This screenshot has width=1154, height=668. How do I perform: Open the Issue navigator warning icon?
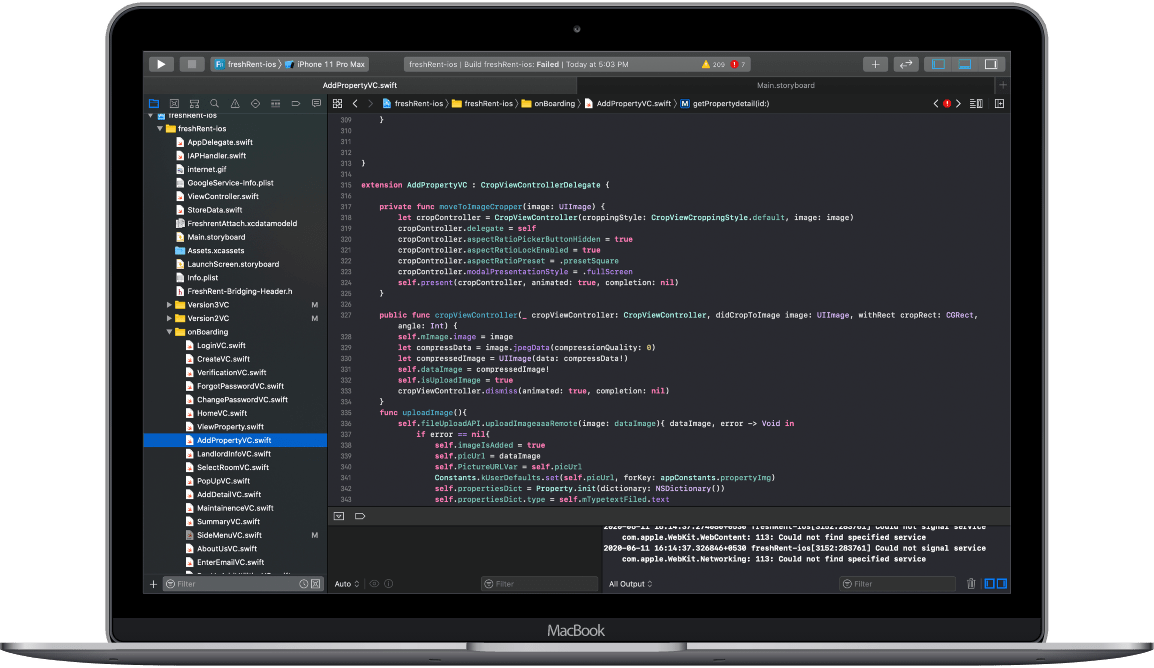(x=234, y=103)
